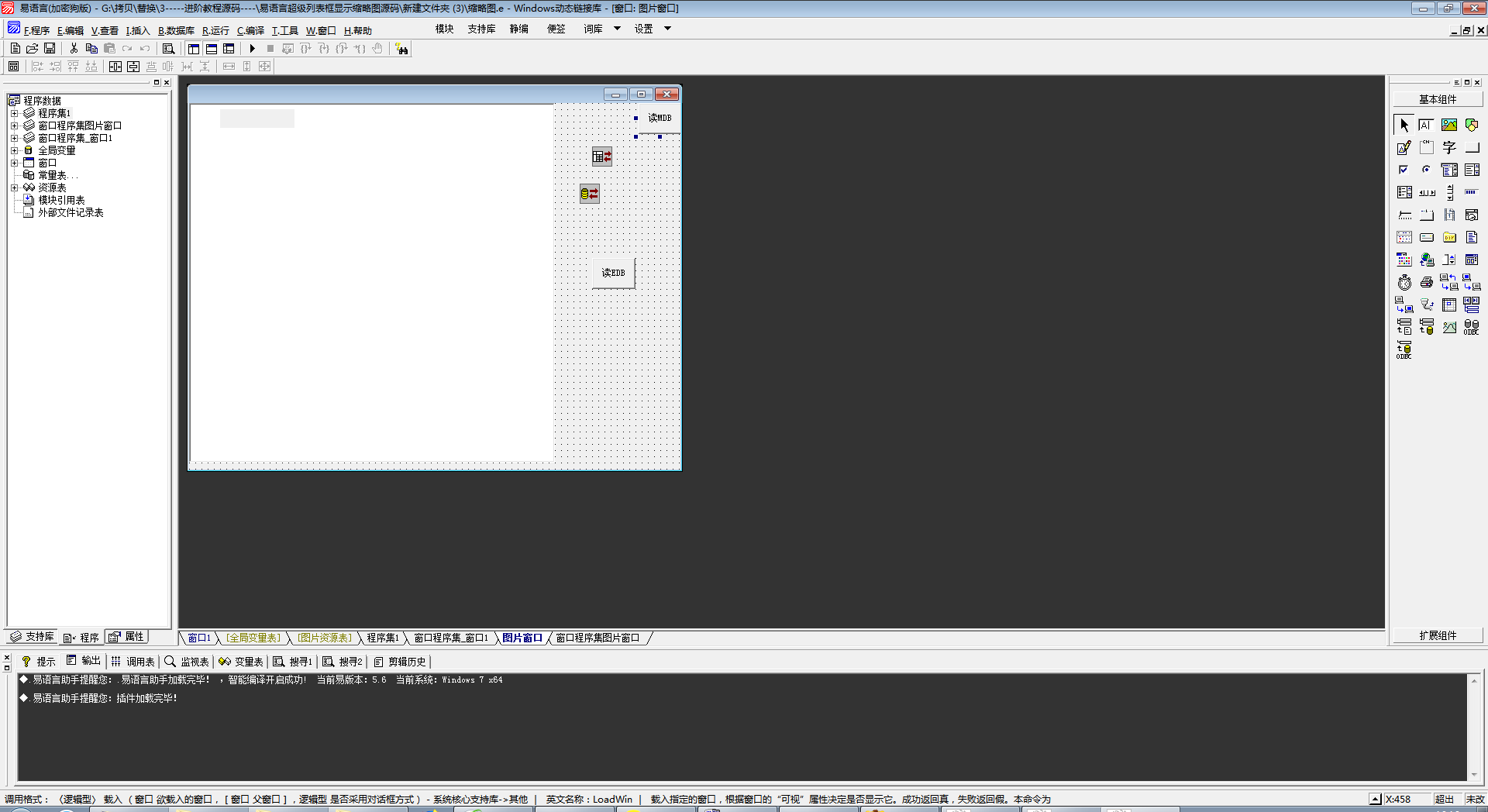Select the data table component on the form
This screenshot has width=1488, height=812.
(602, 157)
